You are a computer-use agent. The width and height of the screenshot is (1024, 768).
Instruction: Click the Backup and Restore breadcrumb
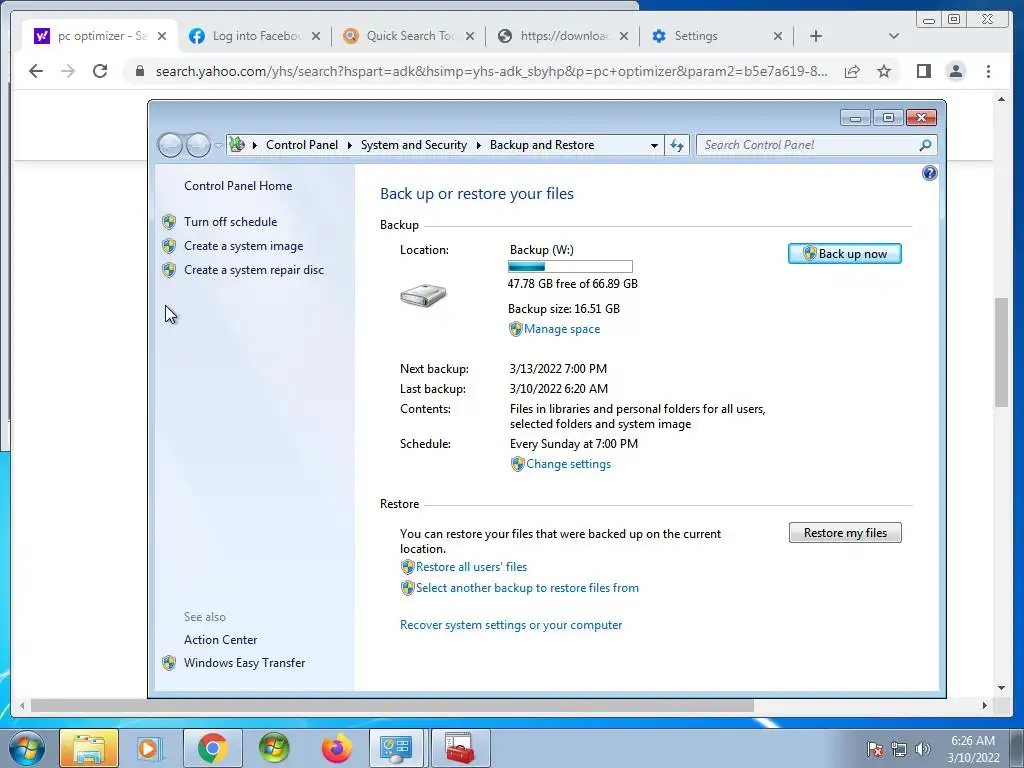tap(542, 145)
